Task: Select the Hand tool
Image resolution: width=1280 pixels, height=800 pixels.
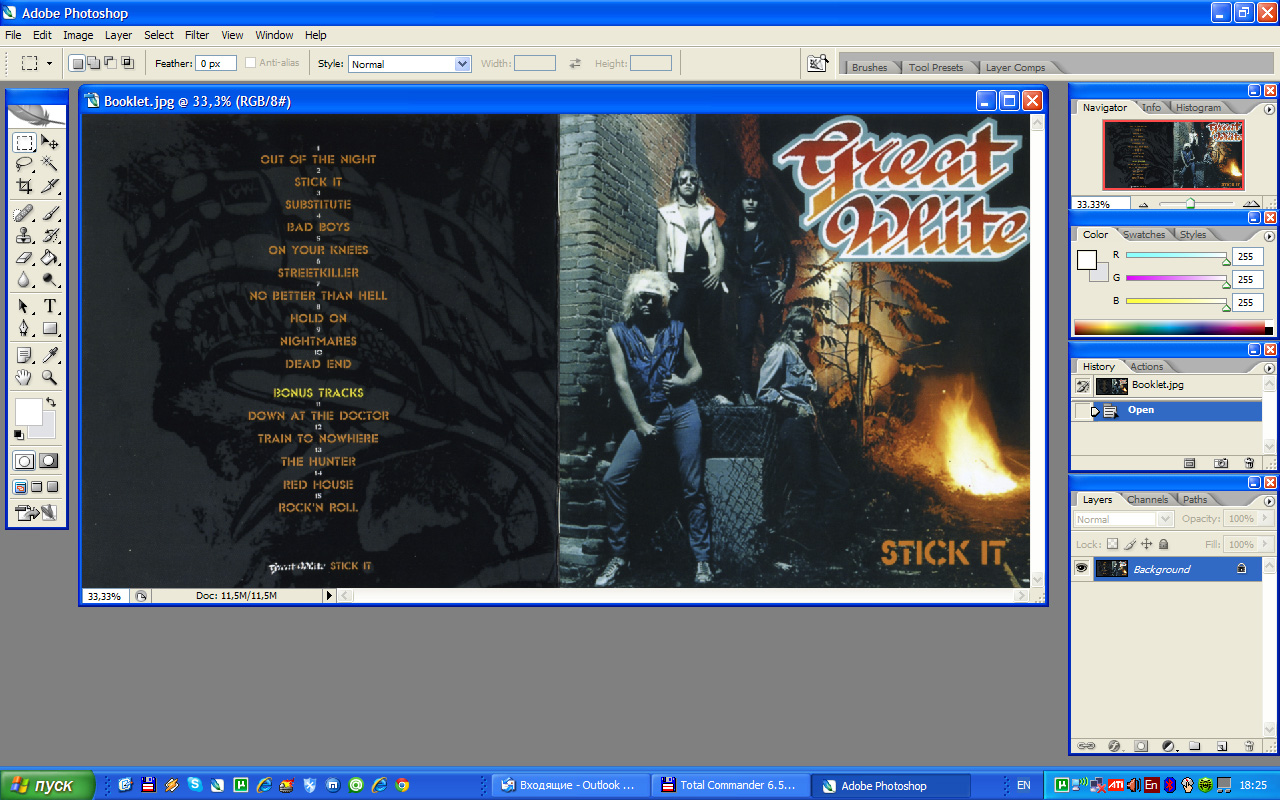Action: coord(24,377)
